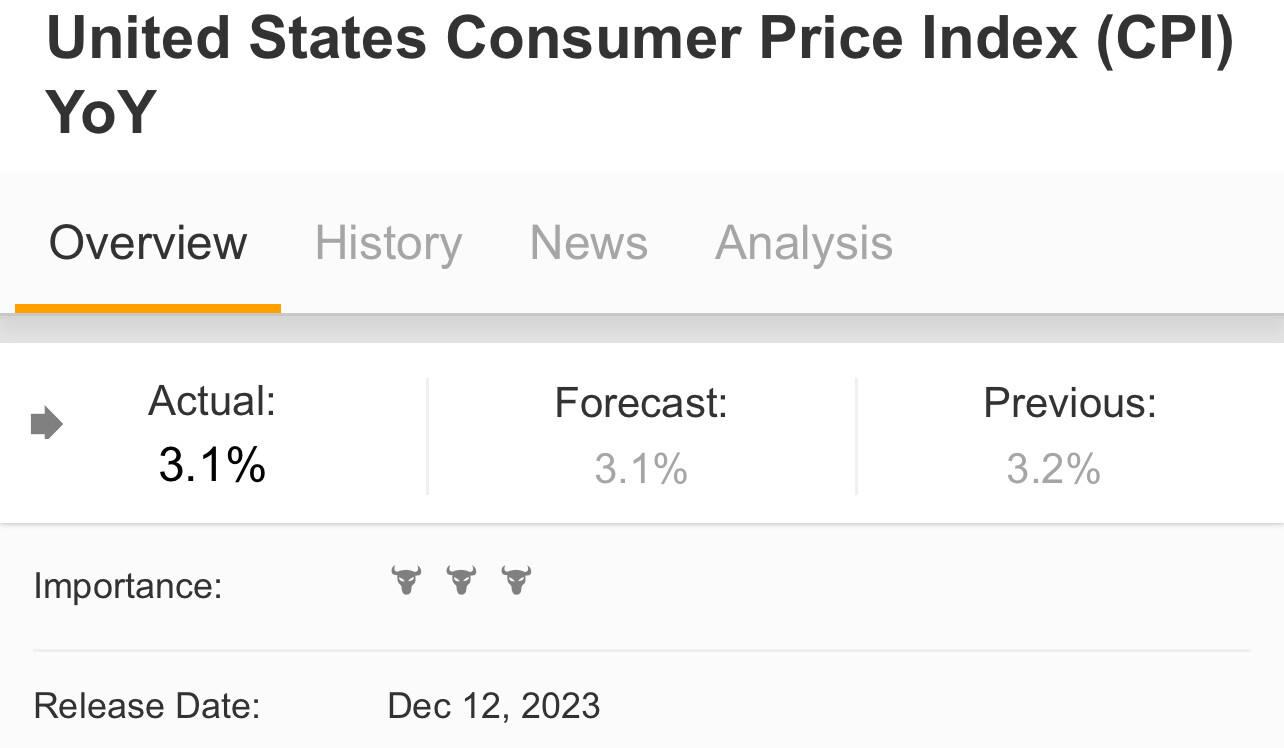Click the "Importance:" label
Viewport: 1284px width, 748px height.
[x=128, y=586]
